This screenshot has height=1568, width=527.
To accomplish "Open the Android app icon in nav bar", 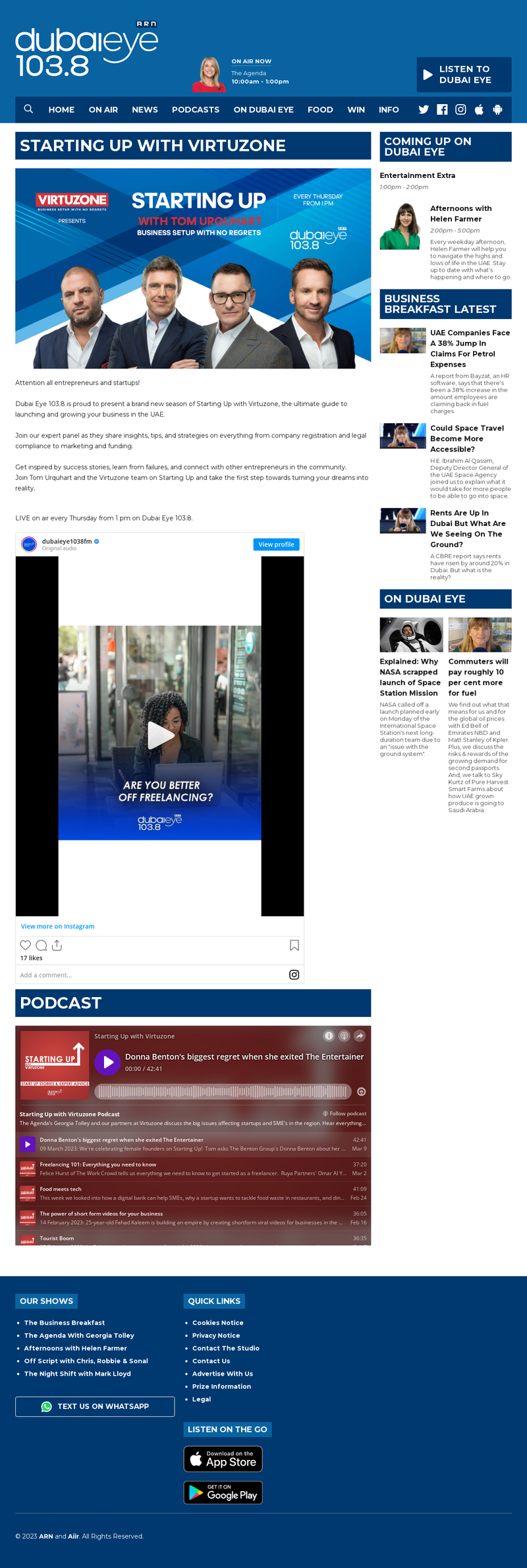I will pyautogui.click(x=497, y=109).
